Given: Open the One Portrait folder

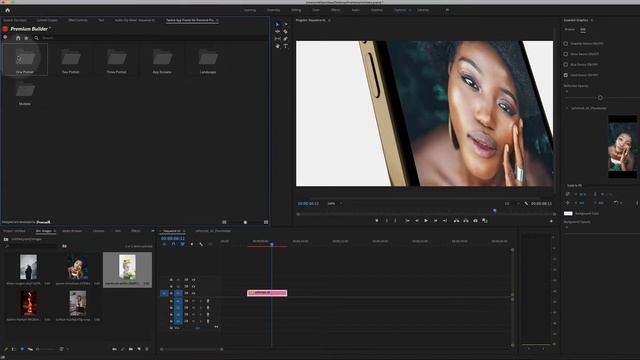Looking at the screenshot, I should (x=25, y=60).
